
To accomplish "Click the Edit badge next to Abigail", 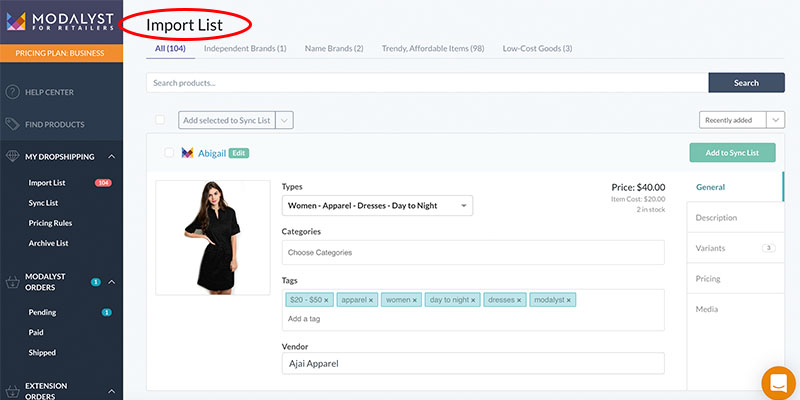I will (x=239, y=153).
